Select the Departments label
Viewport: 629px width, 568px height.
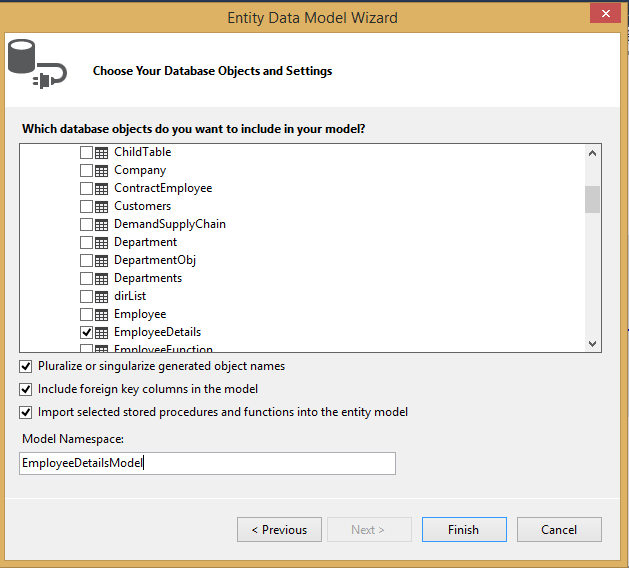(148, 278)
